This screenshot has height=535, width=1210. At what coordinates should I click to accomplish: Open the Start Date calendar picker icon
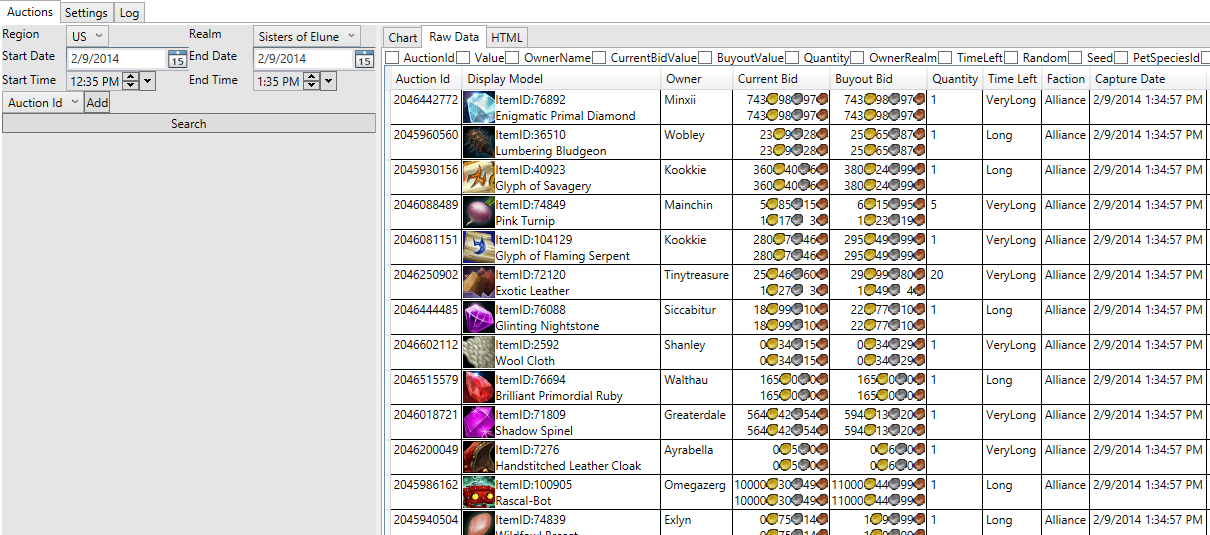tap(176, 59)
